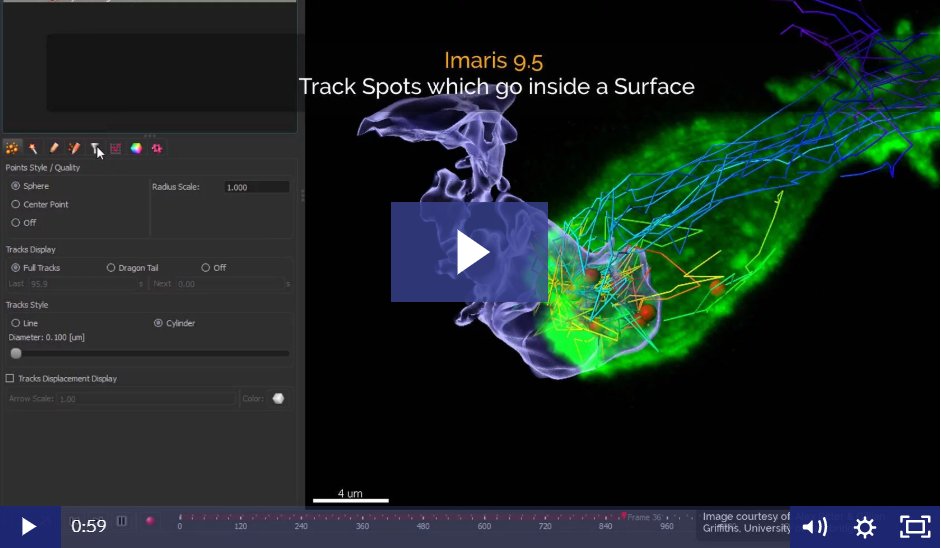Open the creation wizard wand tab
This screenshot has height=548, width=941.
pos(33,148)
